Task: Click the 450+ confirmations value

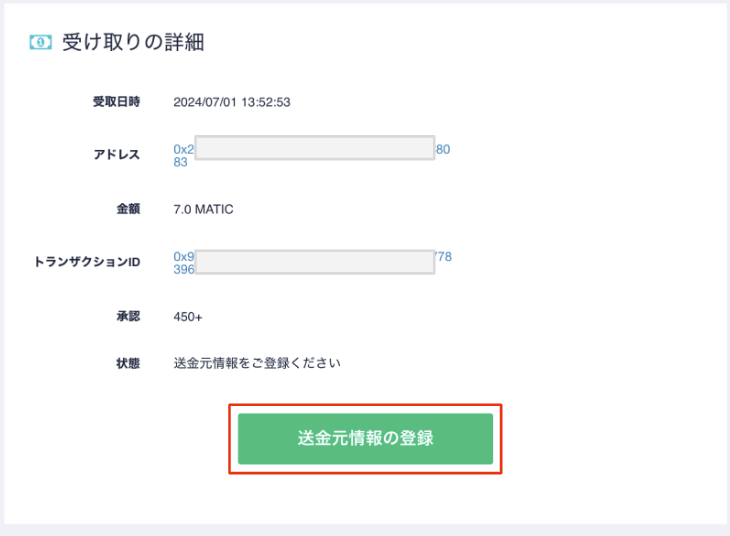Action: tap(189, 317)
